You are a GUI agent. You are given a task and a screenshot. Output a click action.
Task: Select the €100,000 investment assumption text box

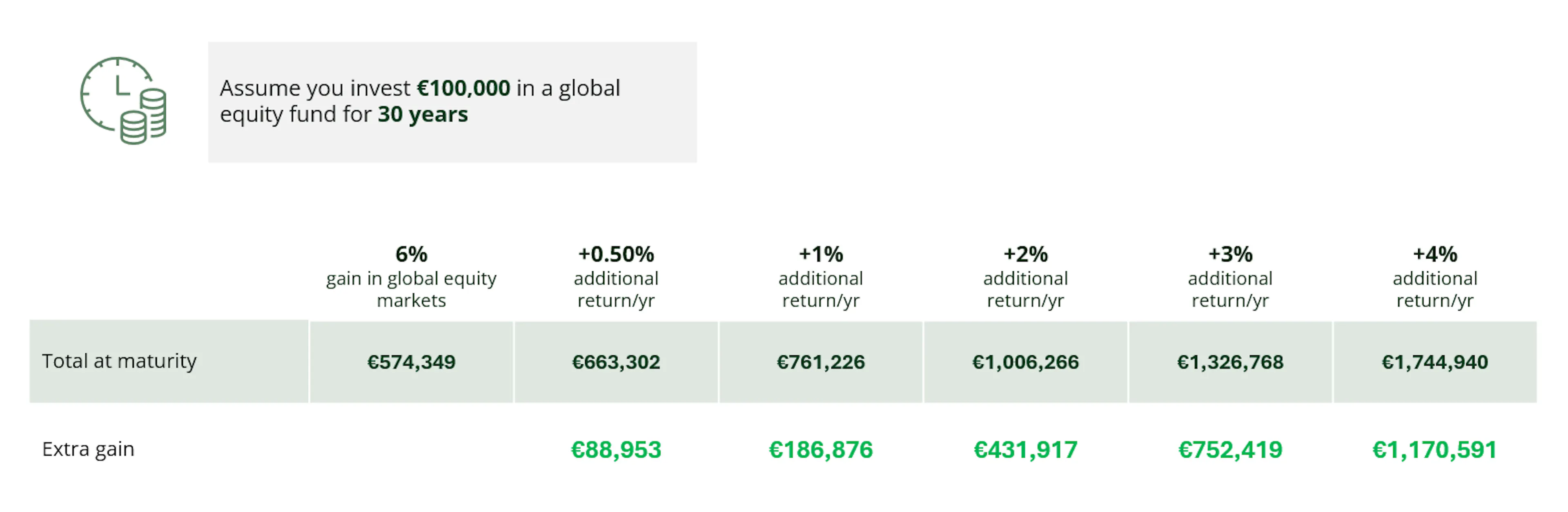[x=452, y=102]
